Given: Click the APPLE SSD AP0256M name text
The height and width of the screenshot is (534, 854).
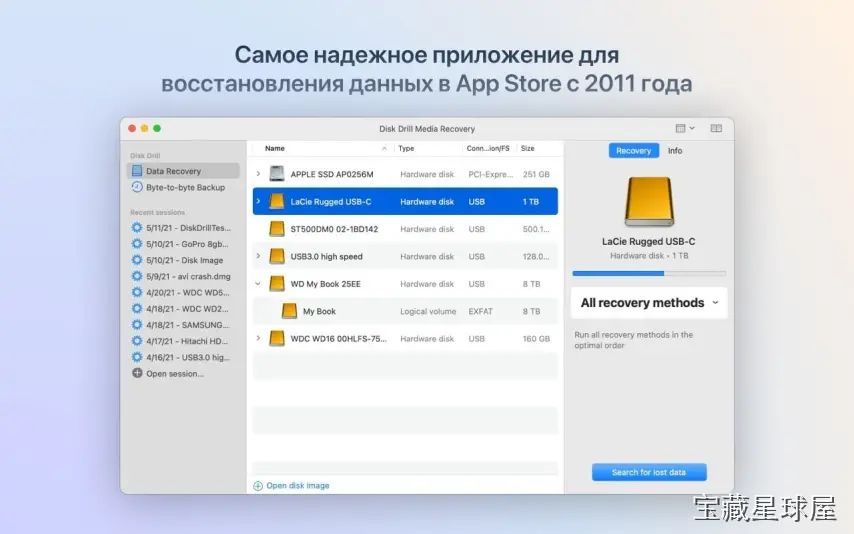Looking at the screenshot, I should [x=332, y=174].
